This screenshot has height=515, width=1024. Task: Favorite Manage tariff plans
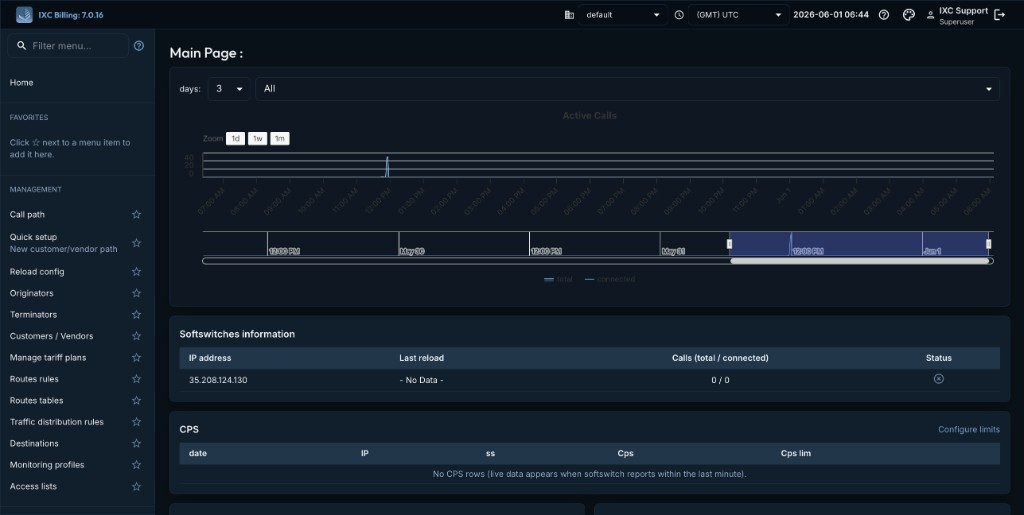(x=136, y=358)
